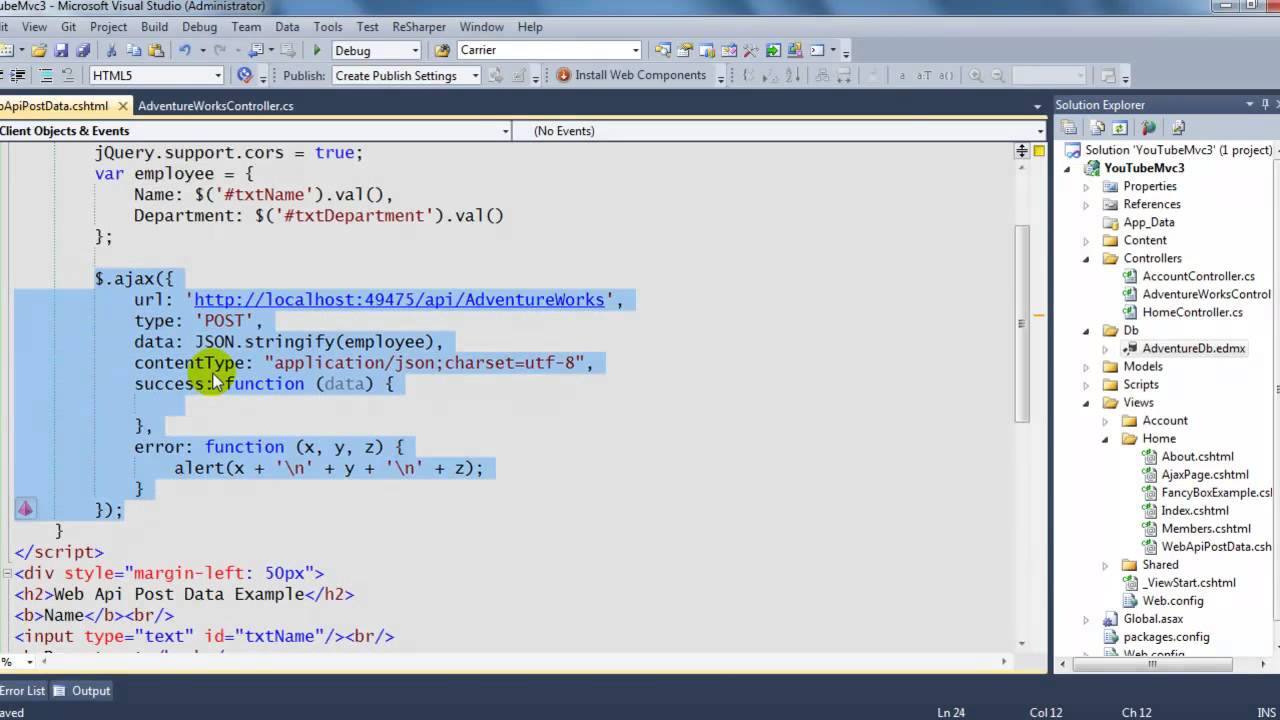Start debugging with the green play icon
The width and height of the screenshot is (1280, 720).
click(x=317, y=50)
